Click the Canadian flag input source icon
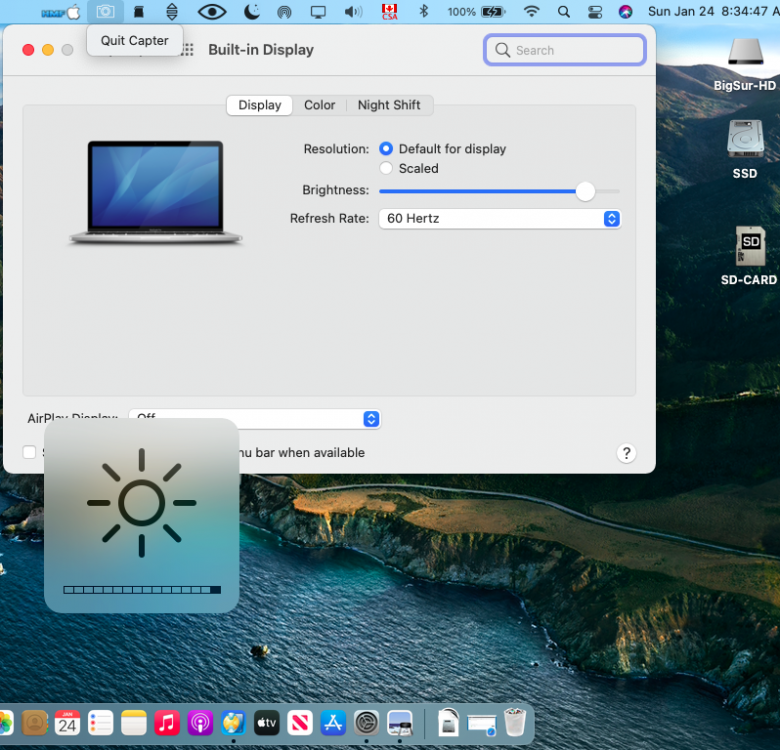This screenshot has height=750, width=780. (x=390, y=12)
